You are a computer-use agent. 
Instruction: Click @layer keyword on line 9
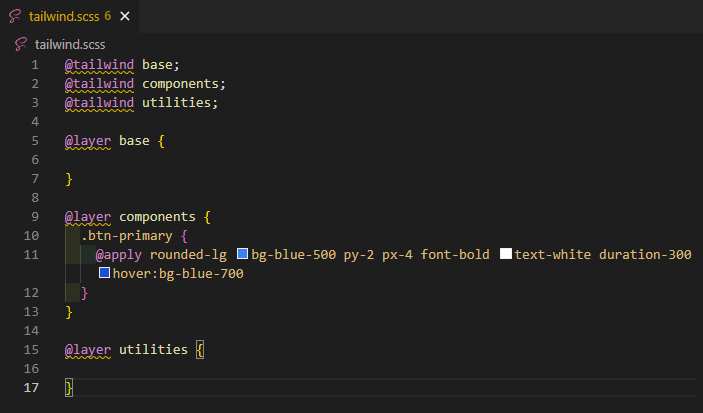click(x=88, y=217)
